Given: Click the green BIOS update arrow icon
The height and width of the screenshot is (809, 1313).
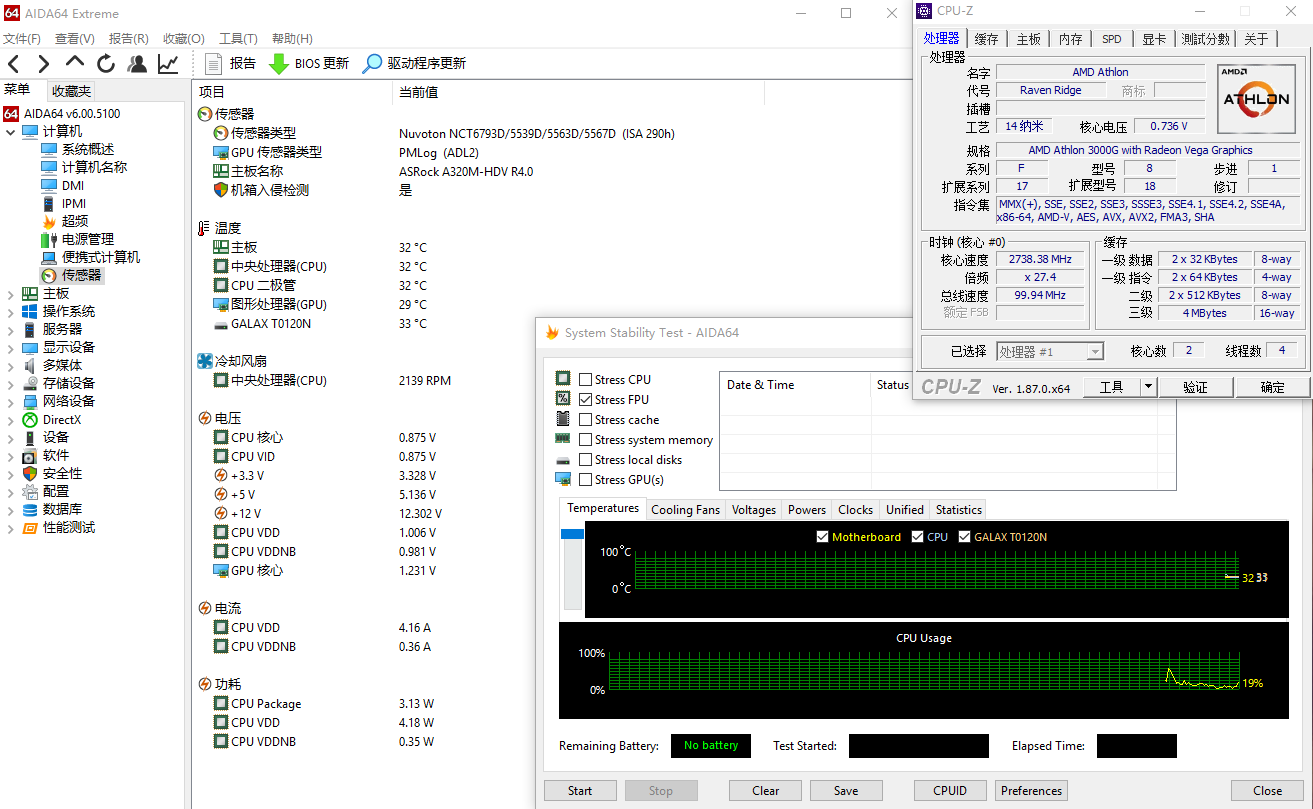Looking at the screenshot, I should (279, 64).
